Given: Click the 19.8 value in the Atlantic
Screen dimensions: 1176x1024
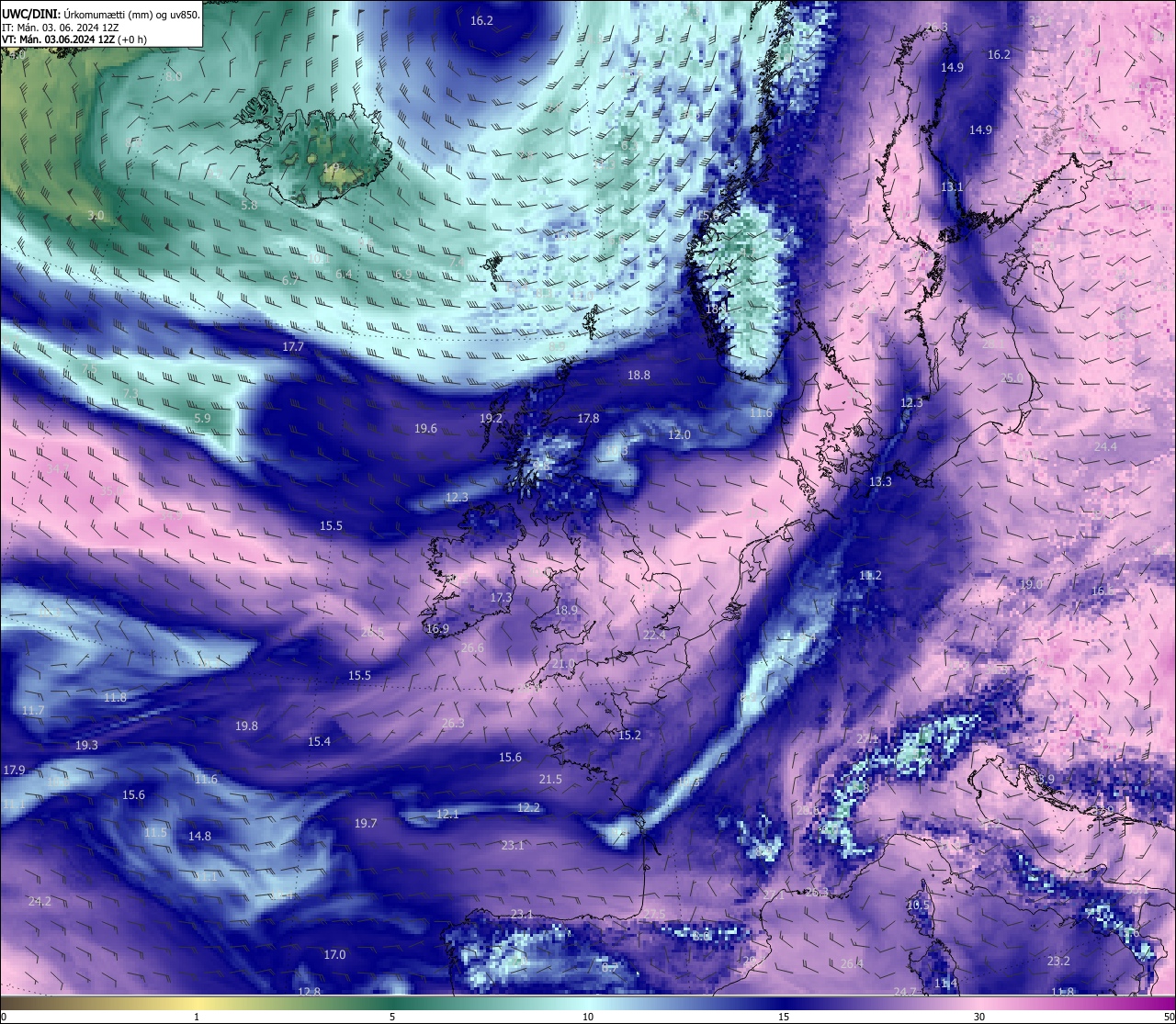Looking at the screenshot, I should point(246,726).
